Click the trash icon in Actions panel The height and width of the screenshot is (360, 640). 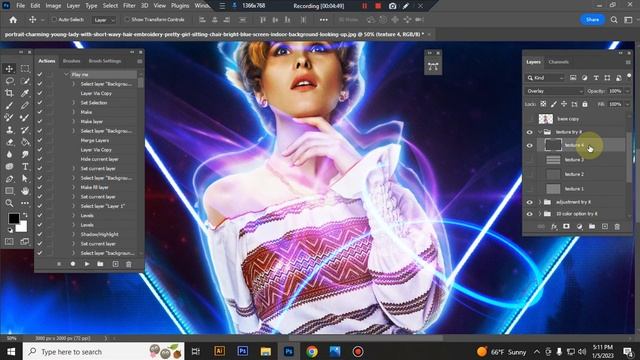(129, 264)
